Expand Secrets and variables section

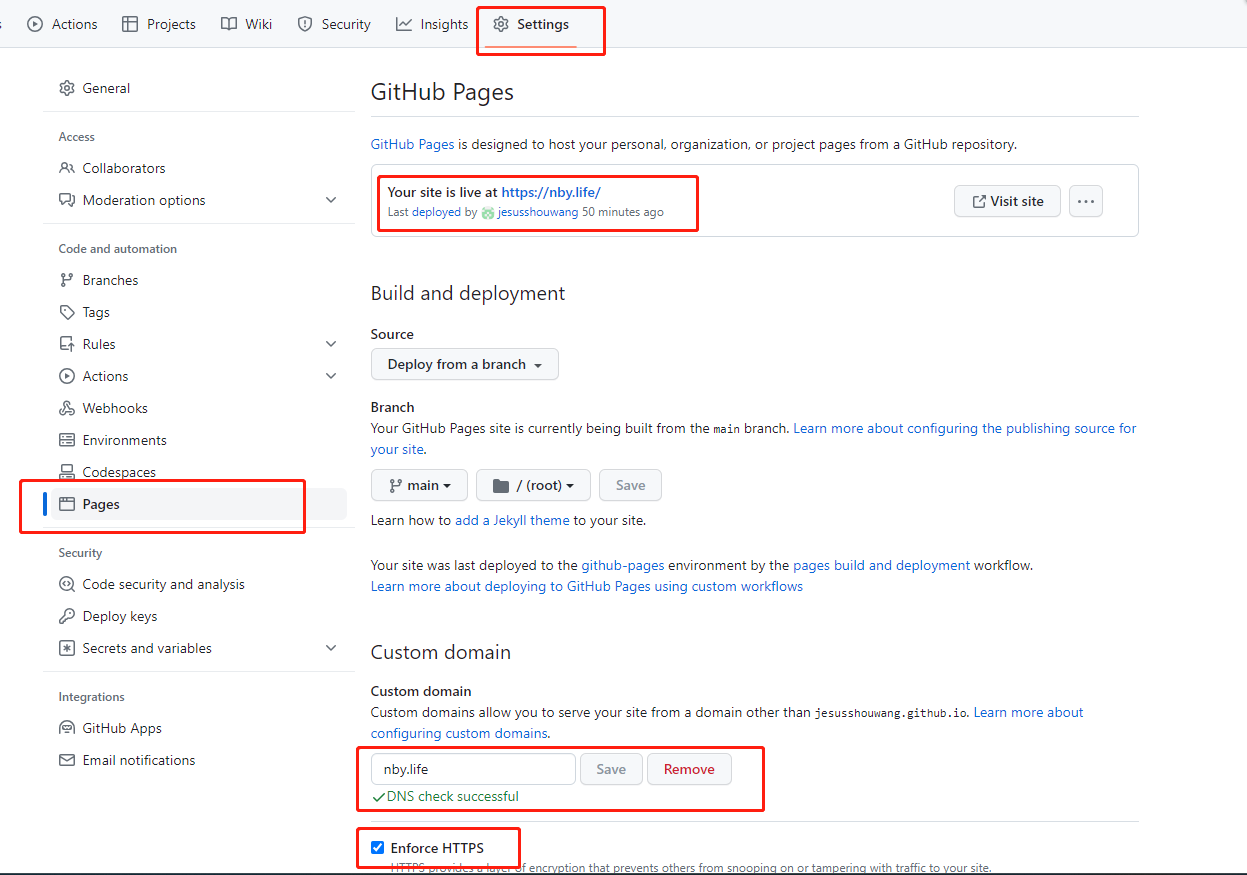tap(331, 648)
